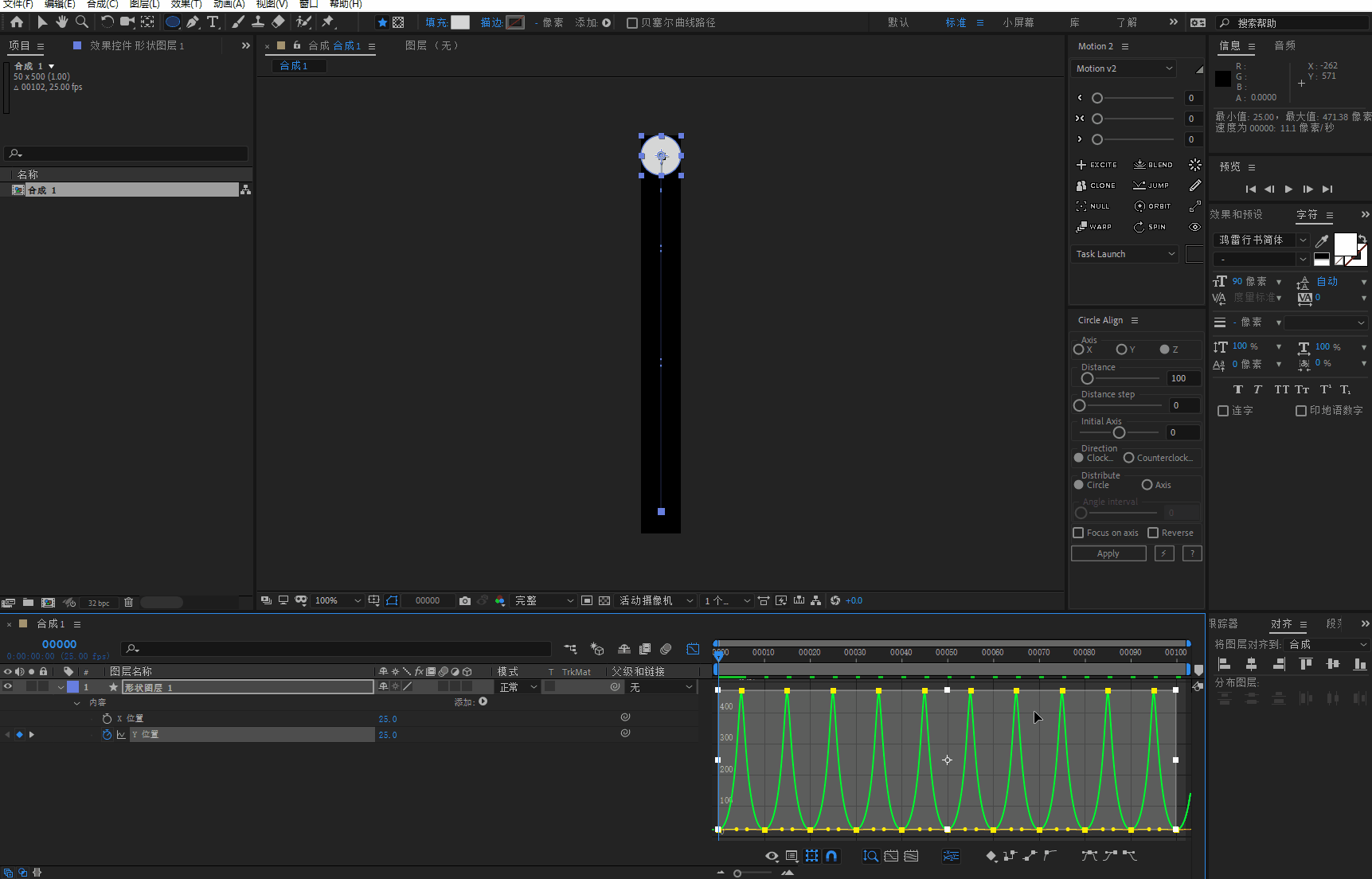Delete selected item with trash icon
The width and height of the screenshot is (1372, 879).
[x=128, y=603]
